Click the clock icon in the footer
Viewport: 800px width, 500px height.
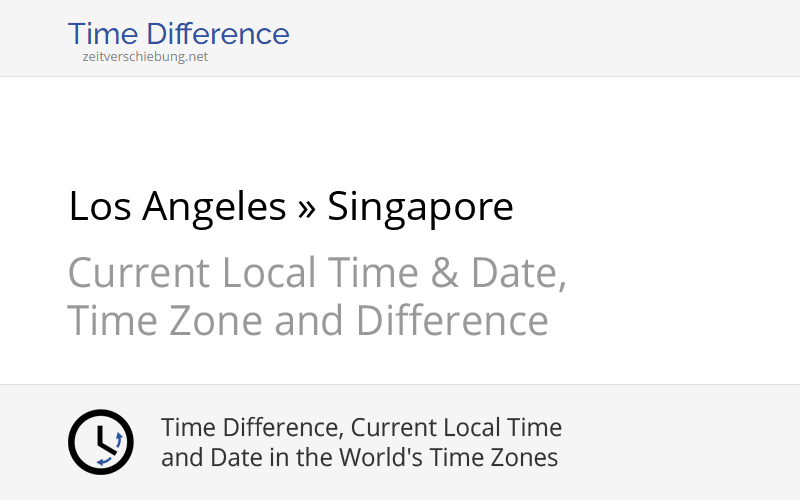click(x=100, y=442)
